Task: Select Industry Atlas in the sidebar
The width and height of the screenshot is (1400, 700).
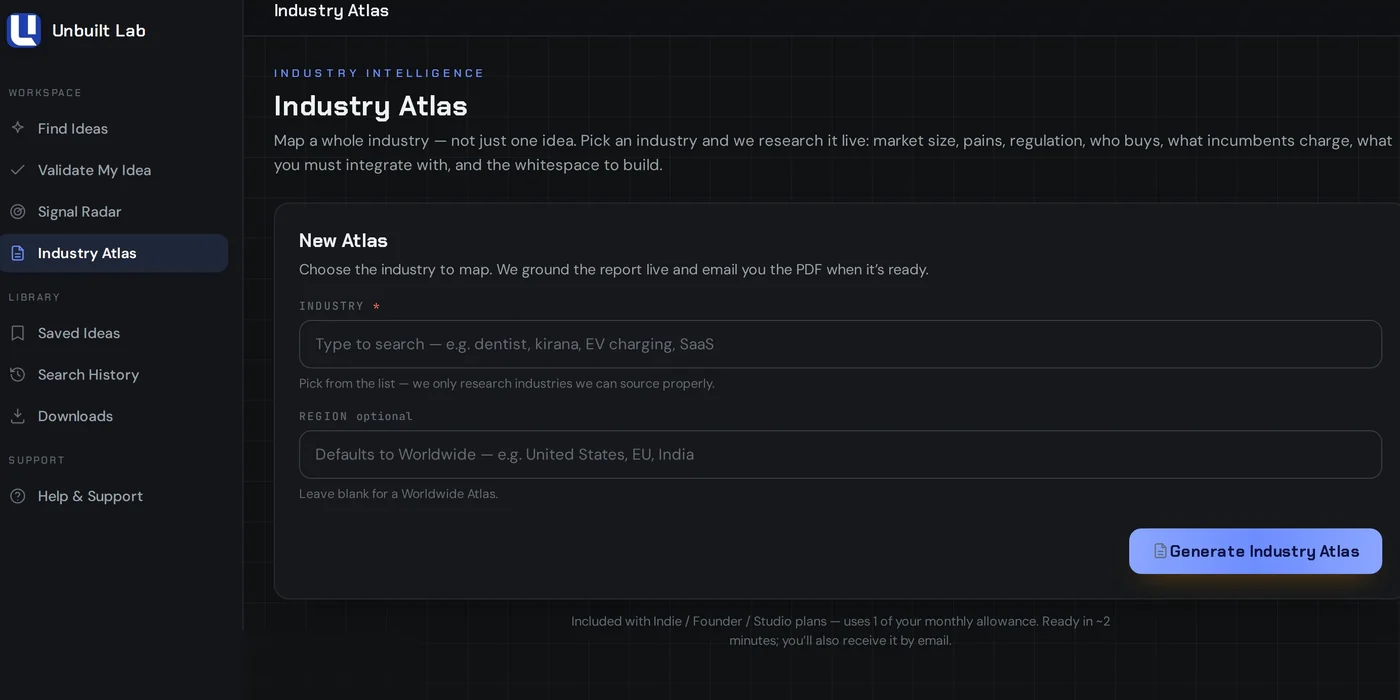Action: 114,253
